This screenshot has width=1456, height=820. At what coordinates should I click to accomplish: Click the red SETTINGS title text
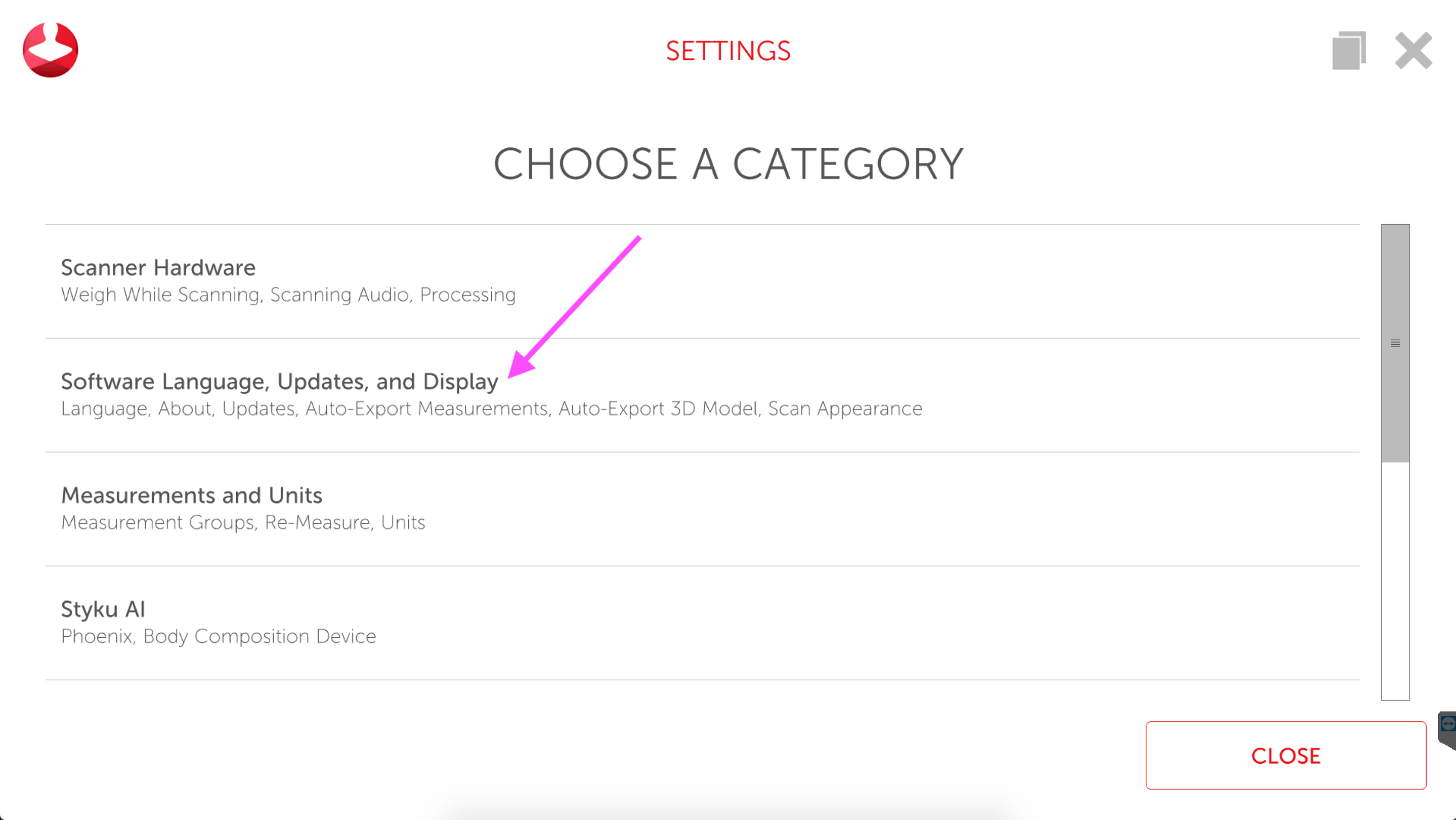pos(728,51)
